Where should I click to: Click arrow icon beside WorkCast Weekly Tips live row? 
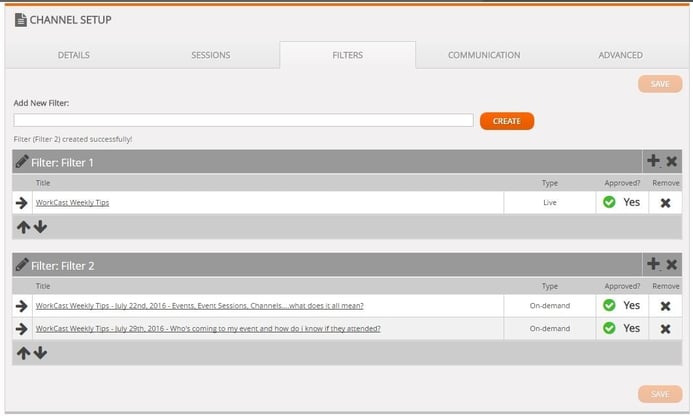pos(22,203)
